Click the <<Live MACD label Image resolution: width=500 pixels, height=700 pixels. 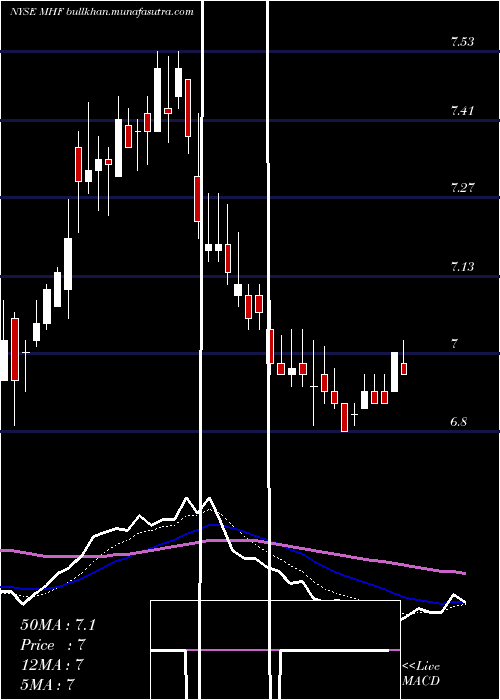[421, 674]
